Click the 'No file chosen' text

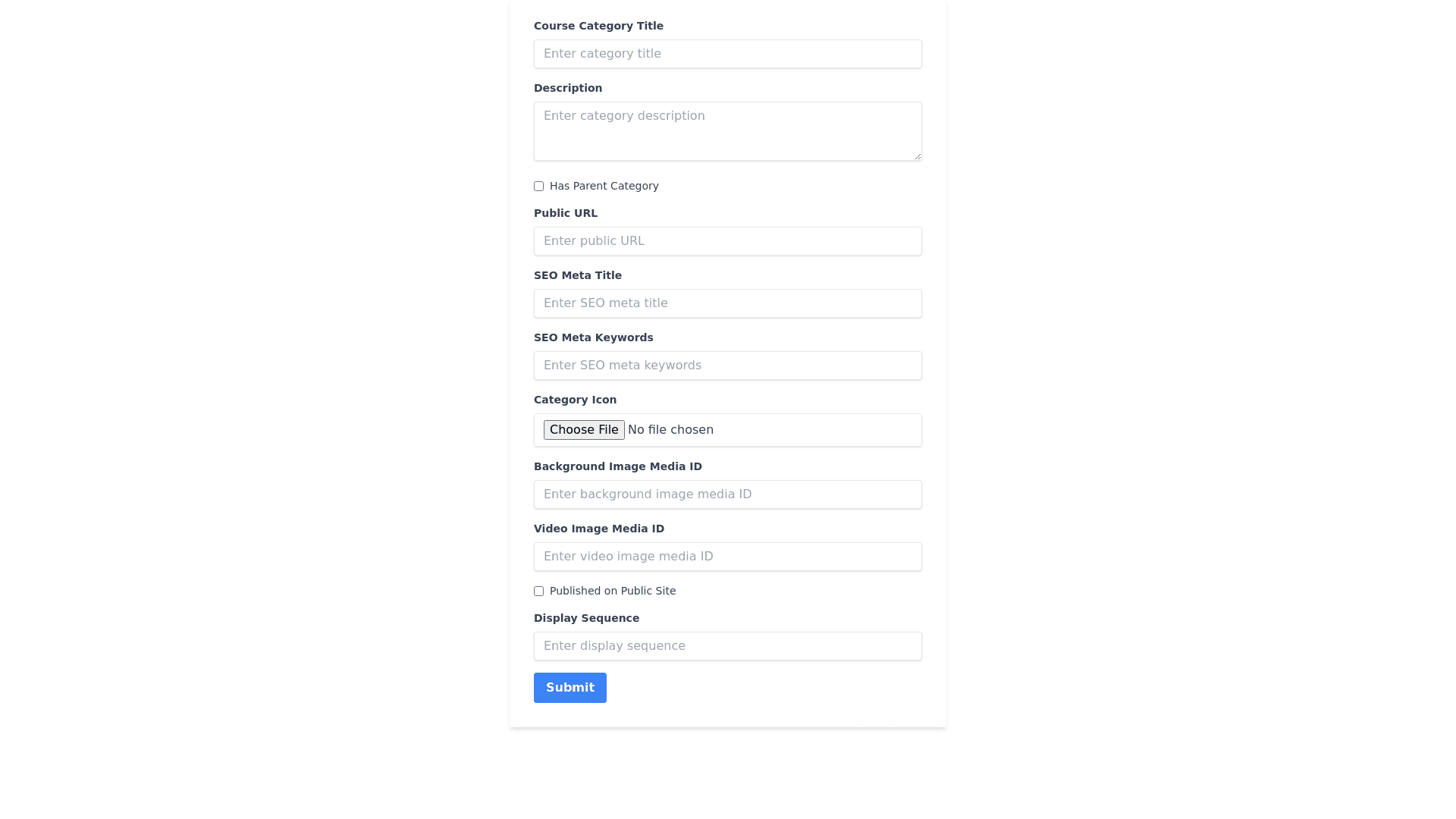[670, 430]
